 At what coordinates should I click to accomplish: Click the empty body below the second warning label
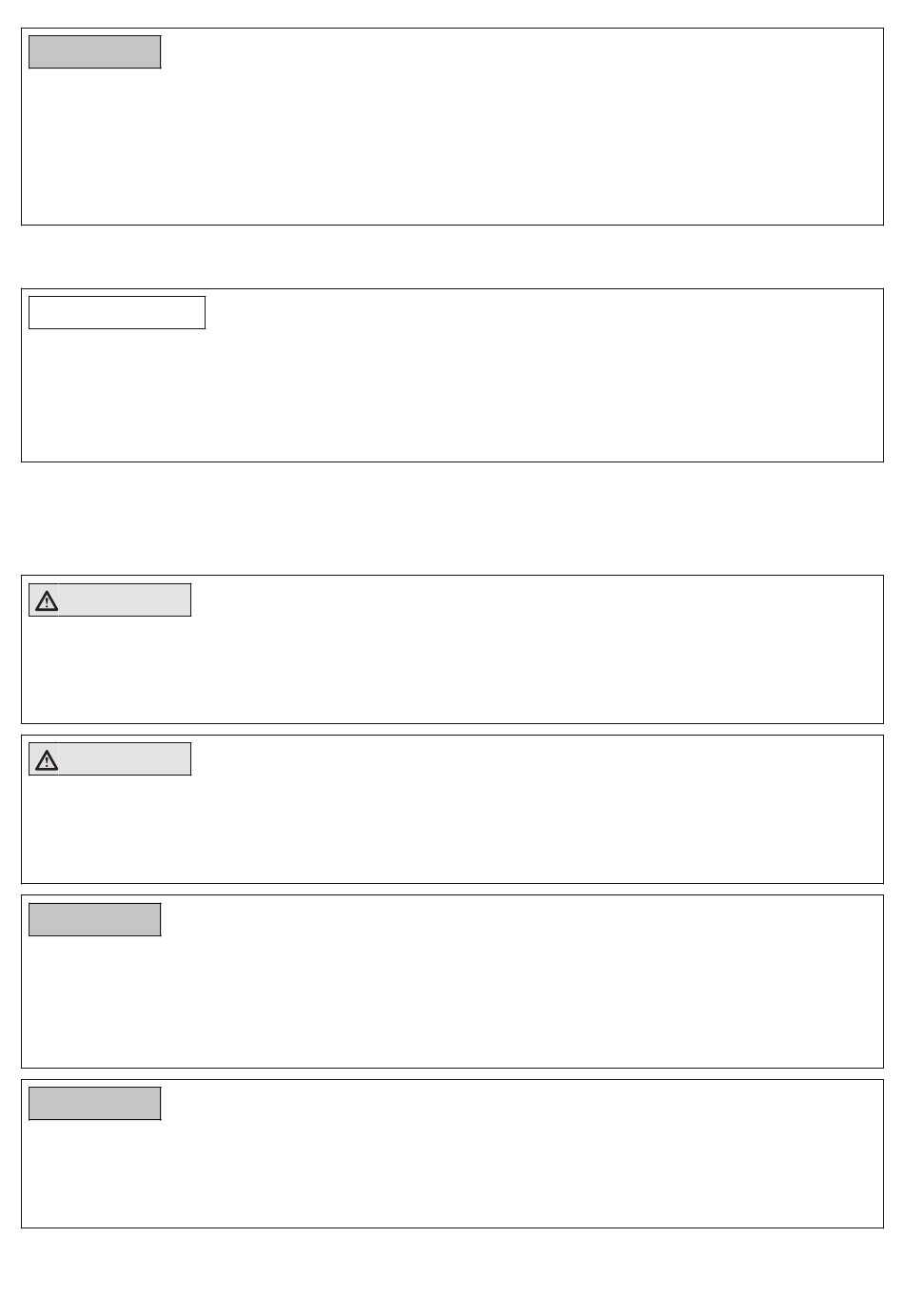452,829
